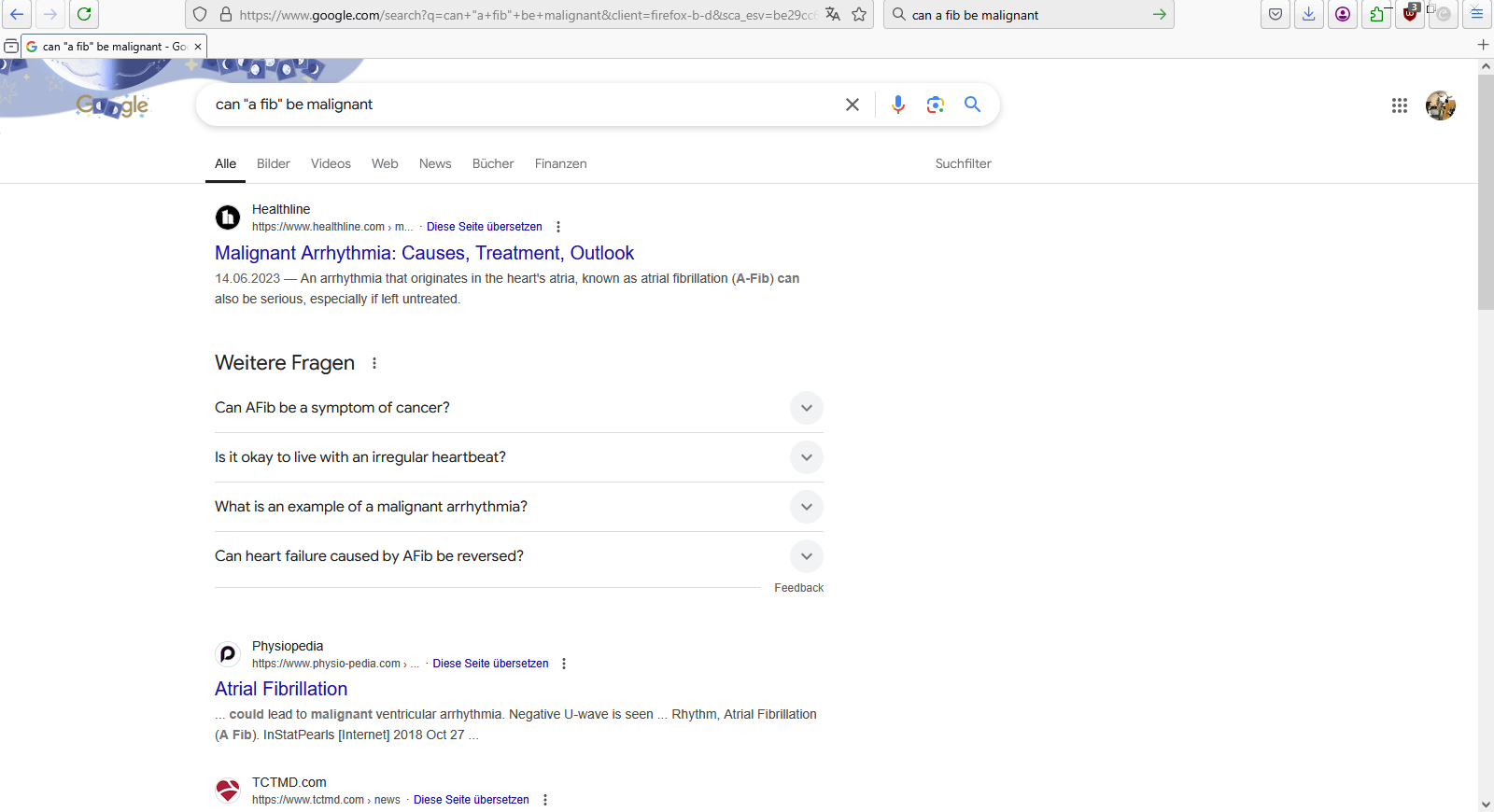The height and width of the screenshot is (812, 1494).
Task: Click the translate page icon in address bar
Action: coord(833,14)
